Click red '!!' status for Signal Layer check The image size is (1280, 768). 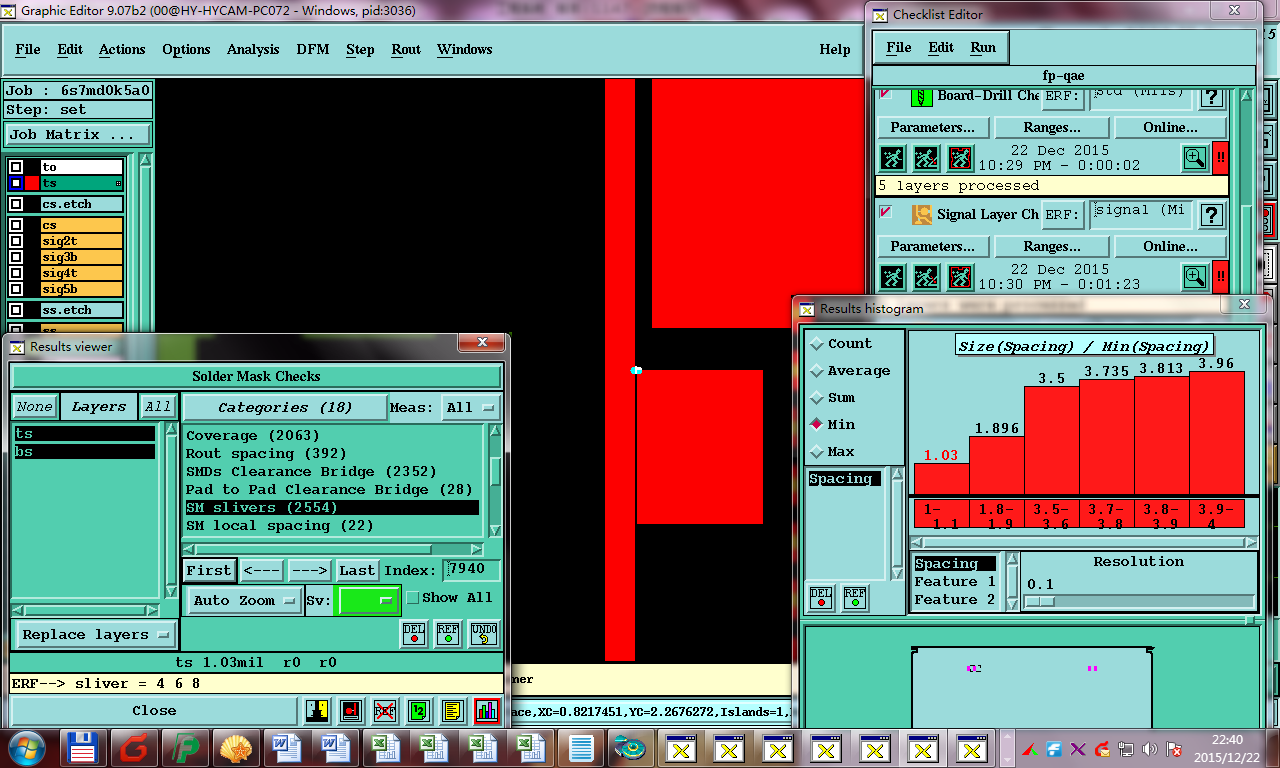[x=1220, y=277]
